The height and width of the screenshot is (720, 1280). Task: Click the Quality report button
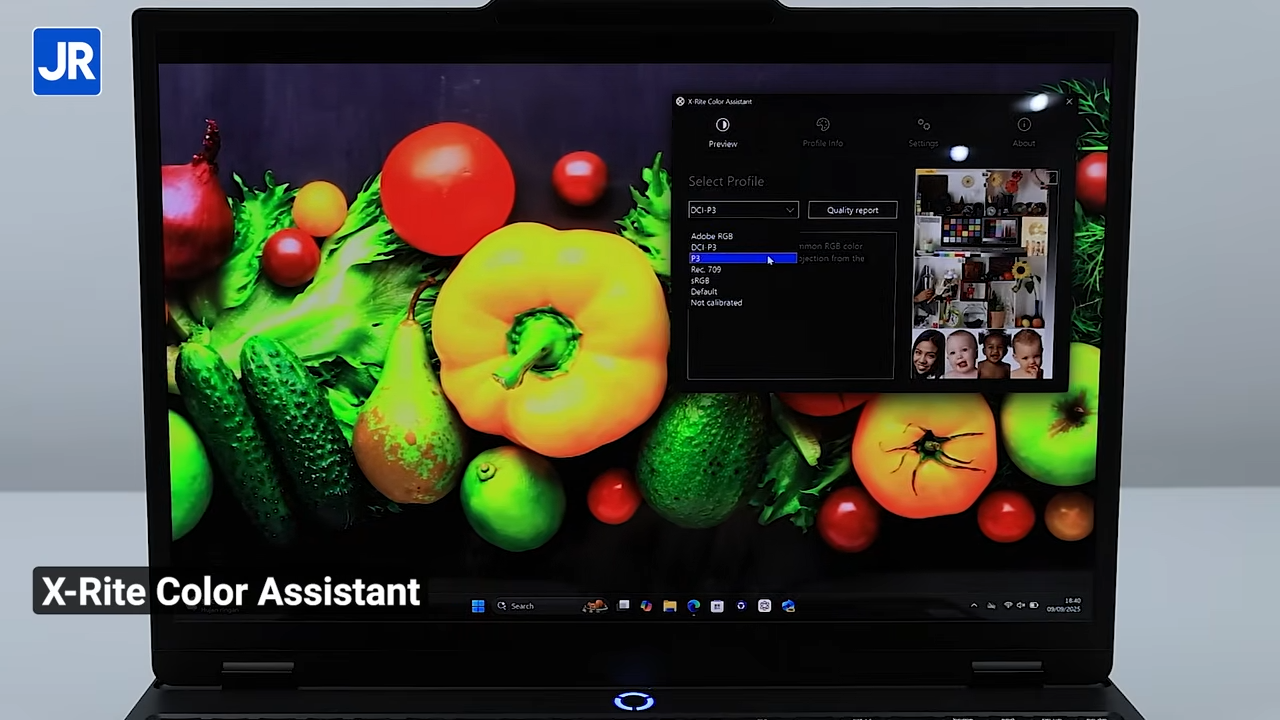point(852,210)
